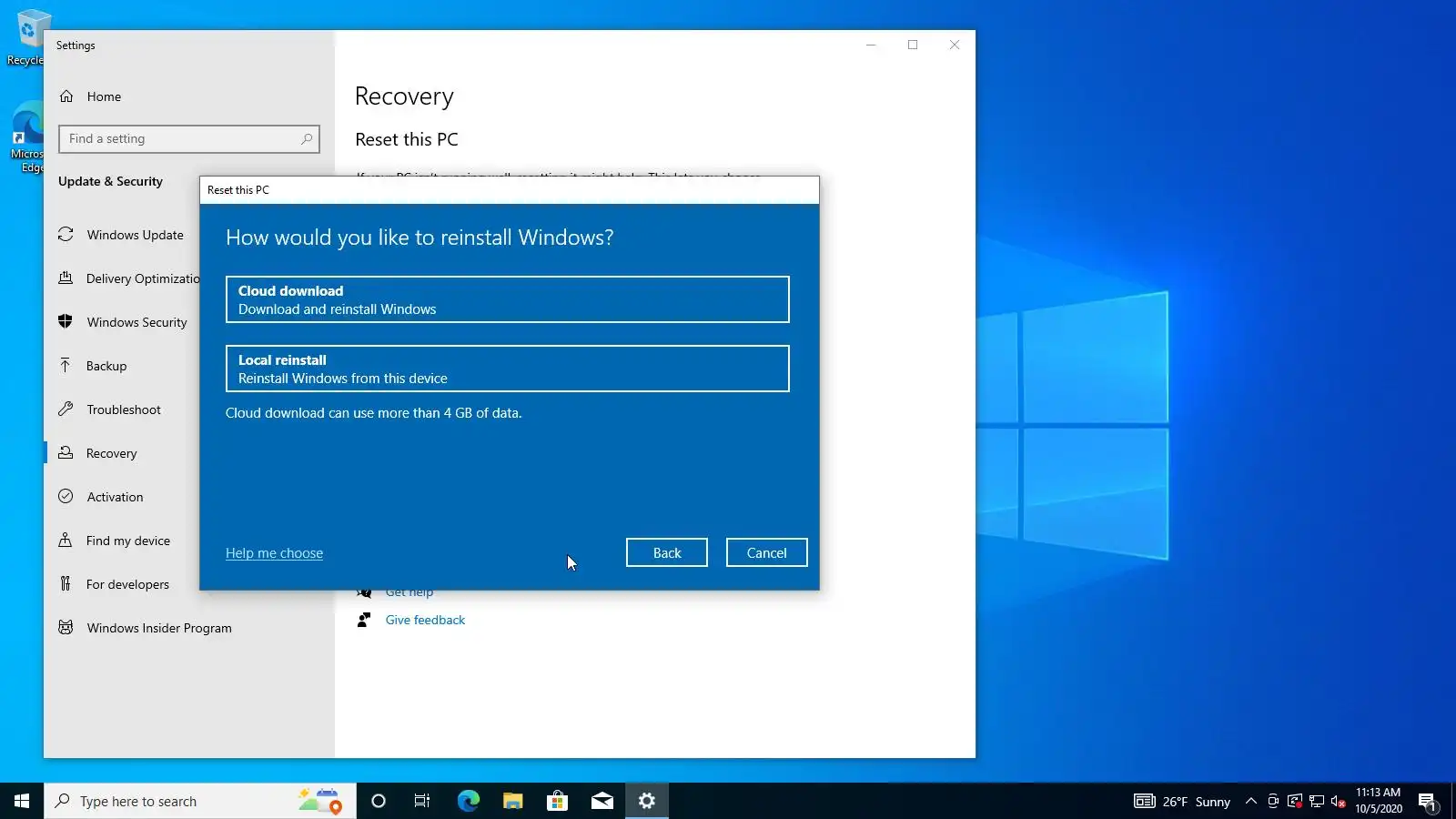Open Mail app from the taskbar
Viewport: 1456px width, 819px height.
coord(602,801)
